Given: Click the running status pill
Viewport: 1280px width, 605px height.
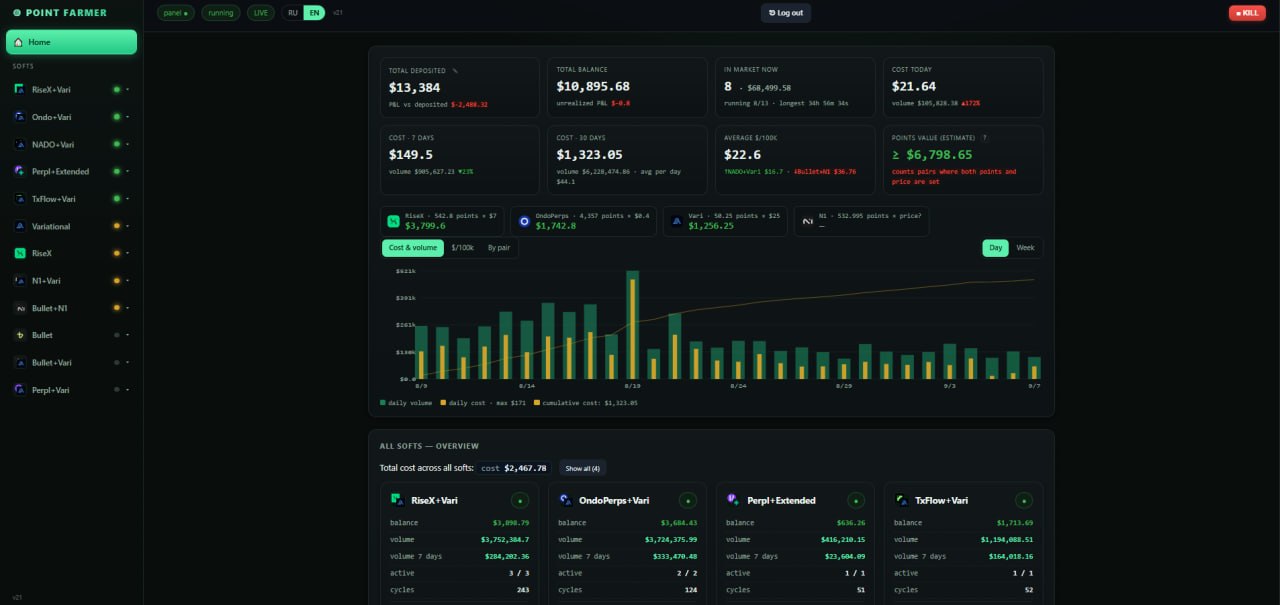Looking at the screenshot, I should 221,13.
